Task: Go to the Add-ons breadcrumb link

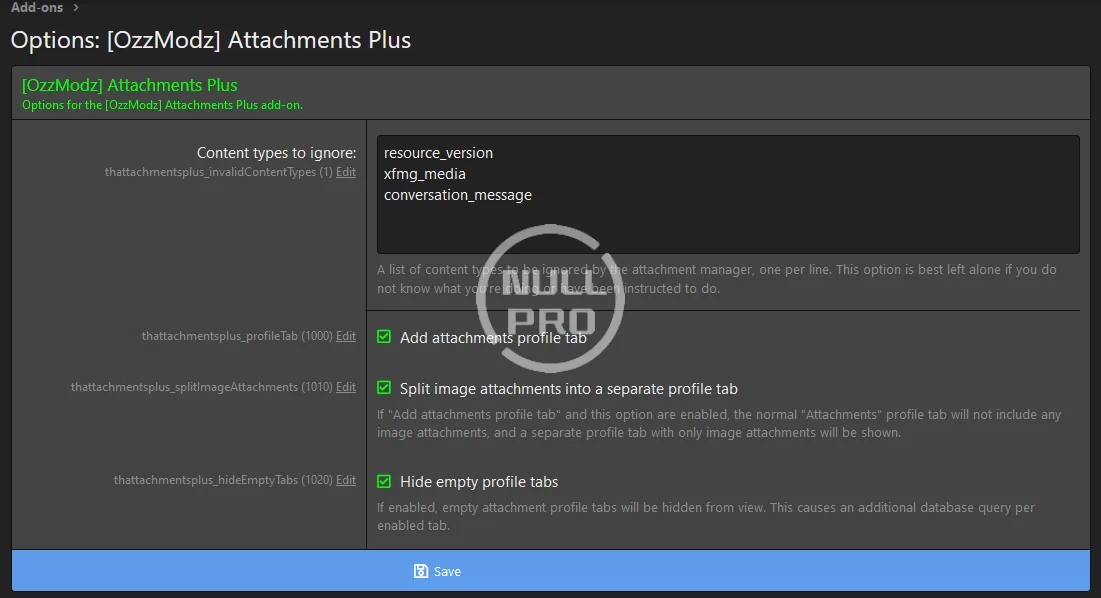Action: pyautogui.click(x=37, y=8)
